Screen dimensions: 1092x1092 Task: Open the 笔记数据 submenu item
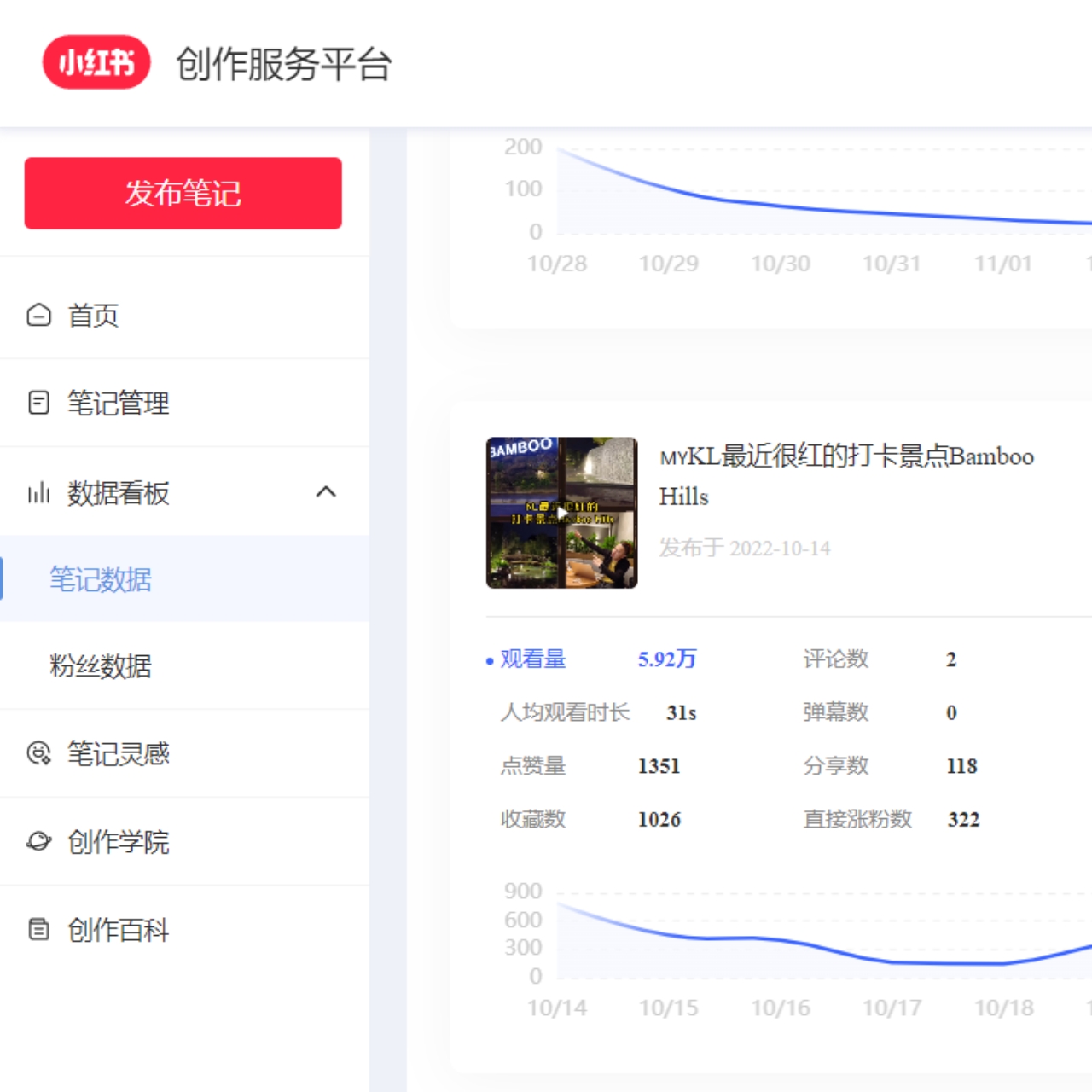[x=101, y=580]
